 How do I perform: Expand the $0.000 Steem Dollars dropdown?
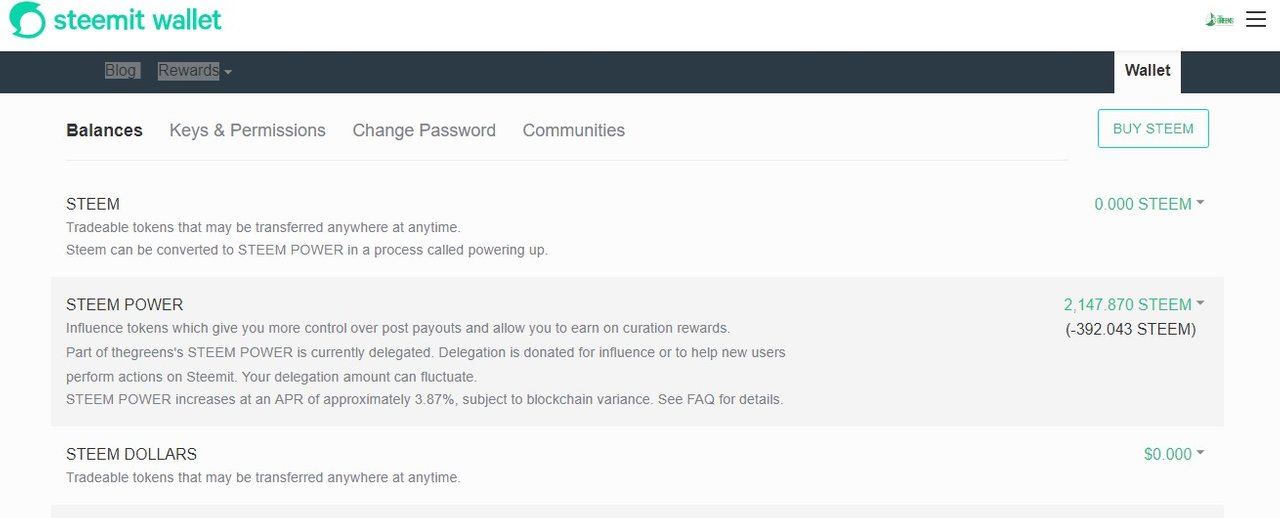click(x=1174, y=454)
